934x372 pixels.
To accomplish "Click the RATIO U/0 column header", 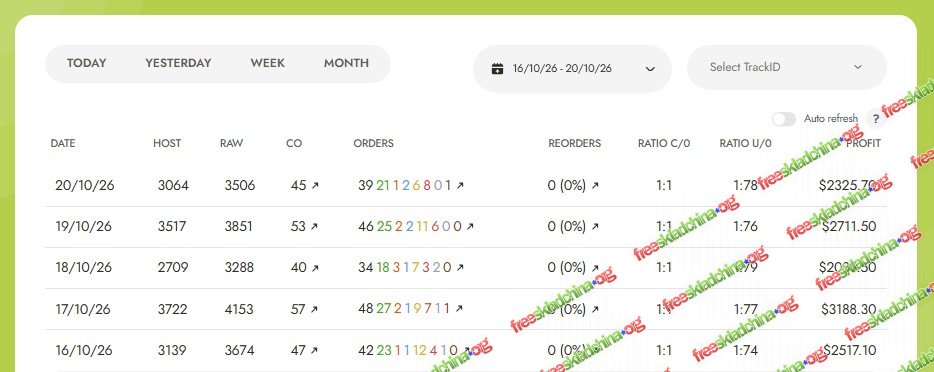I will 746,143.
